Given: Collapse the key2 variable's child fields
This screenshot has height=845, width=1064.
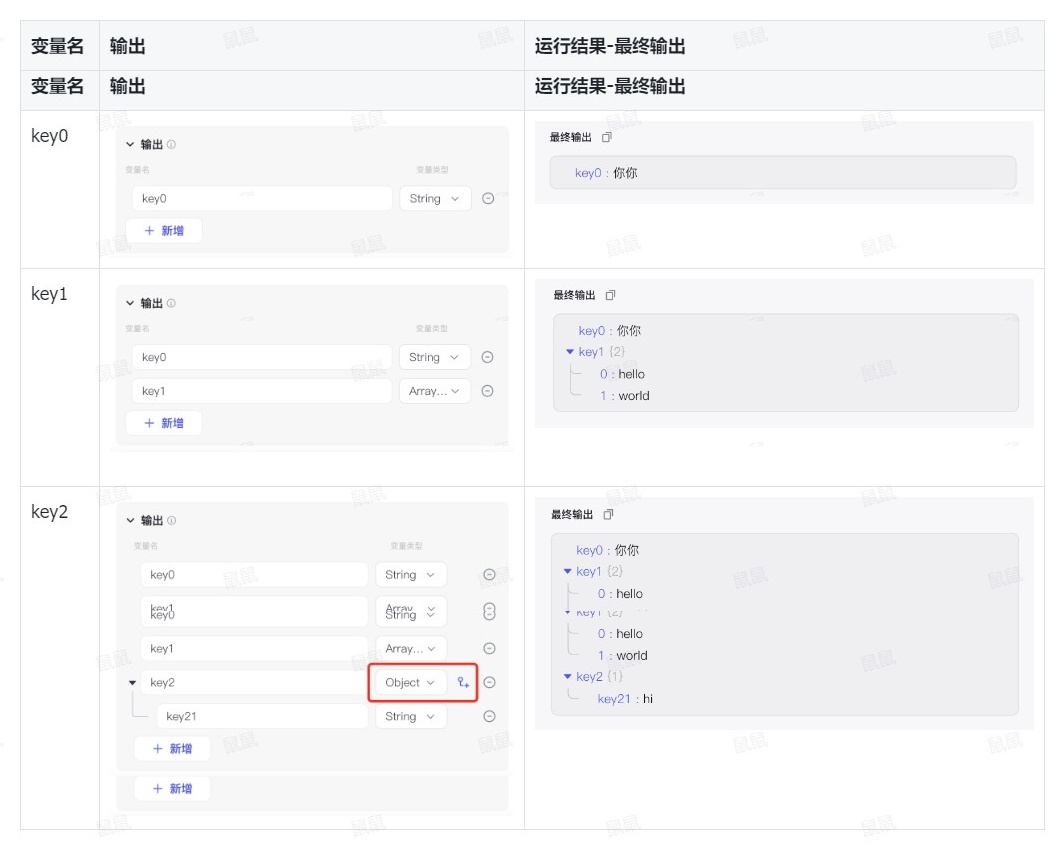Looking at the screenshot, I should [132, 683].
